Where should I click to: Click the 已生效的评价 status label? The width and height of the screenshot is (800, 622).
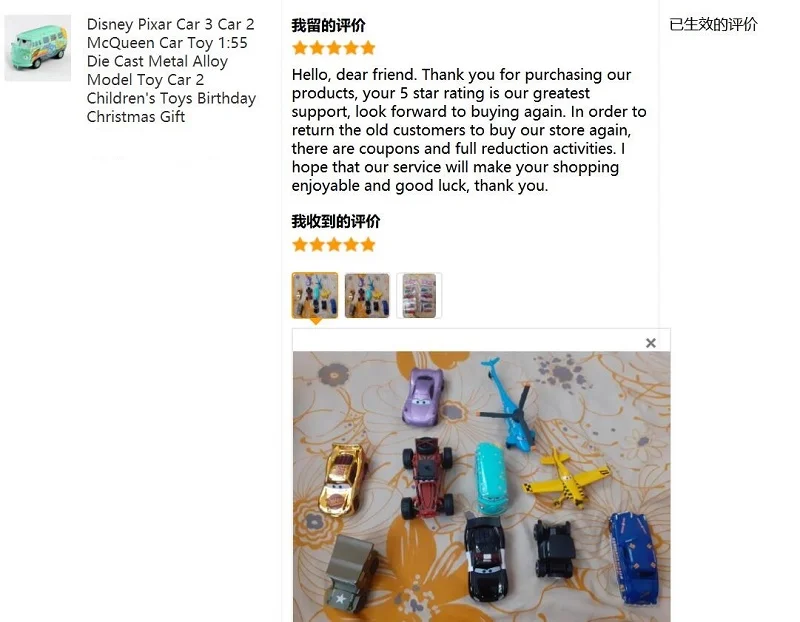713,24
